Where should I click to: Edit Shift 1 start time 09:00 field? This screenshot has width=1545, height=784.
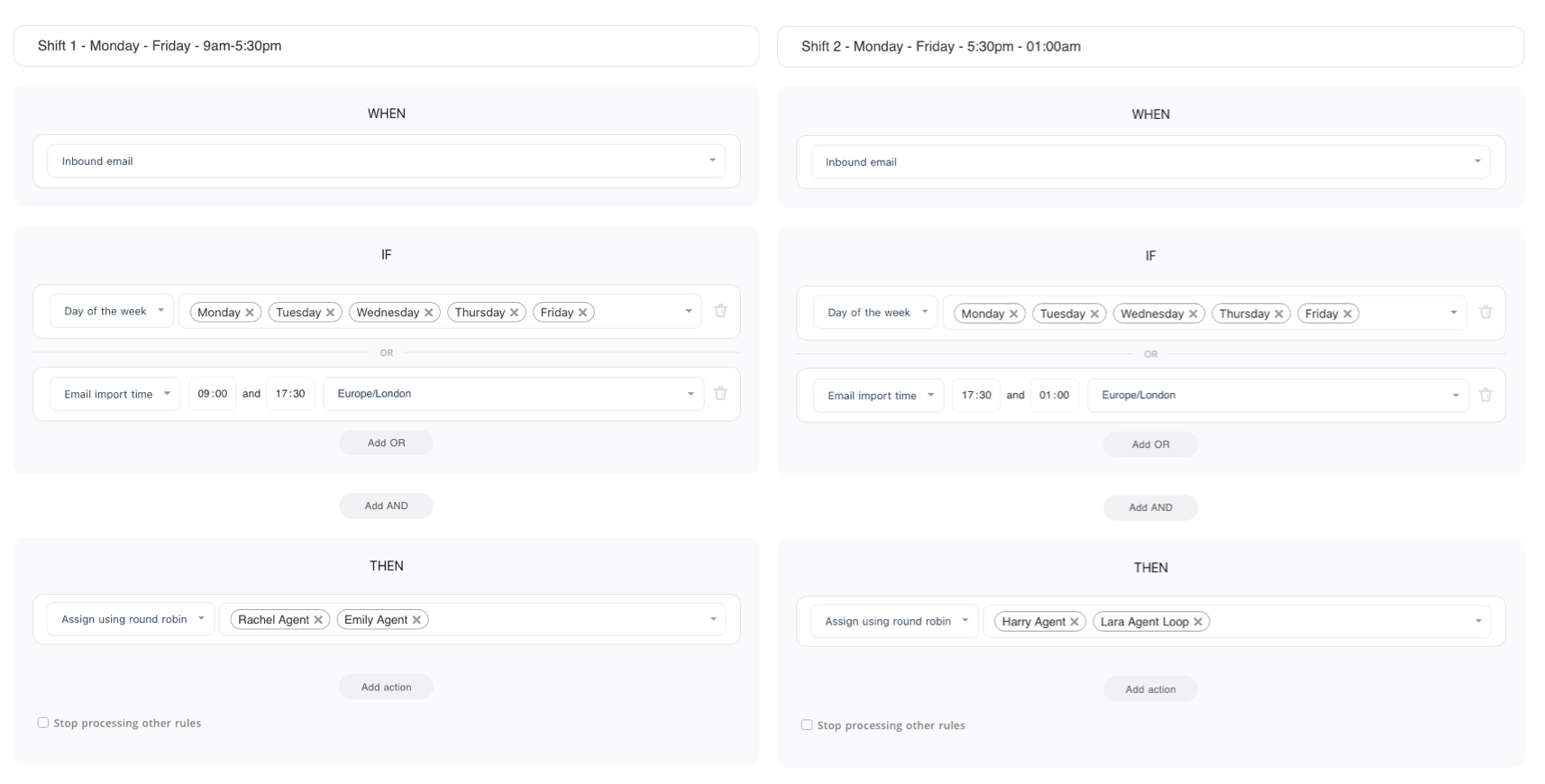[x=213, y=394]
